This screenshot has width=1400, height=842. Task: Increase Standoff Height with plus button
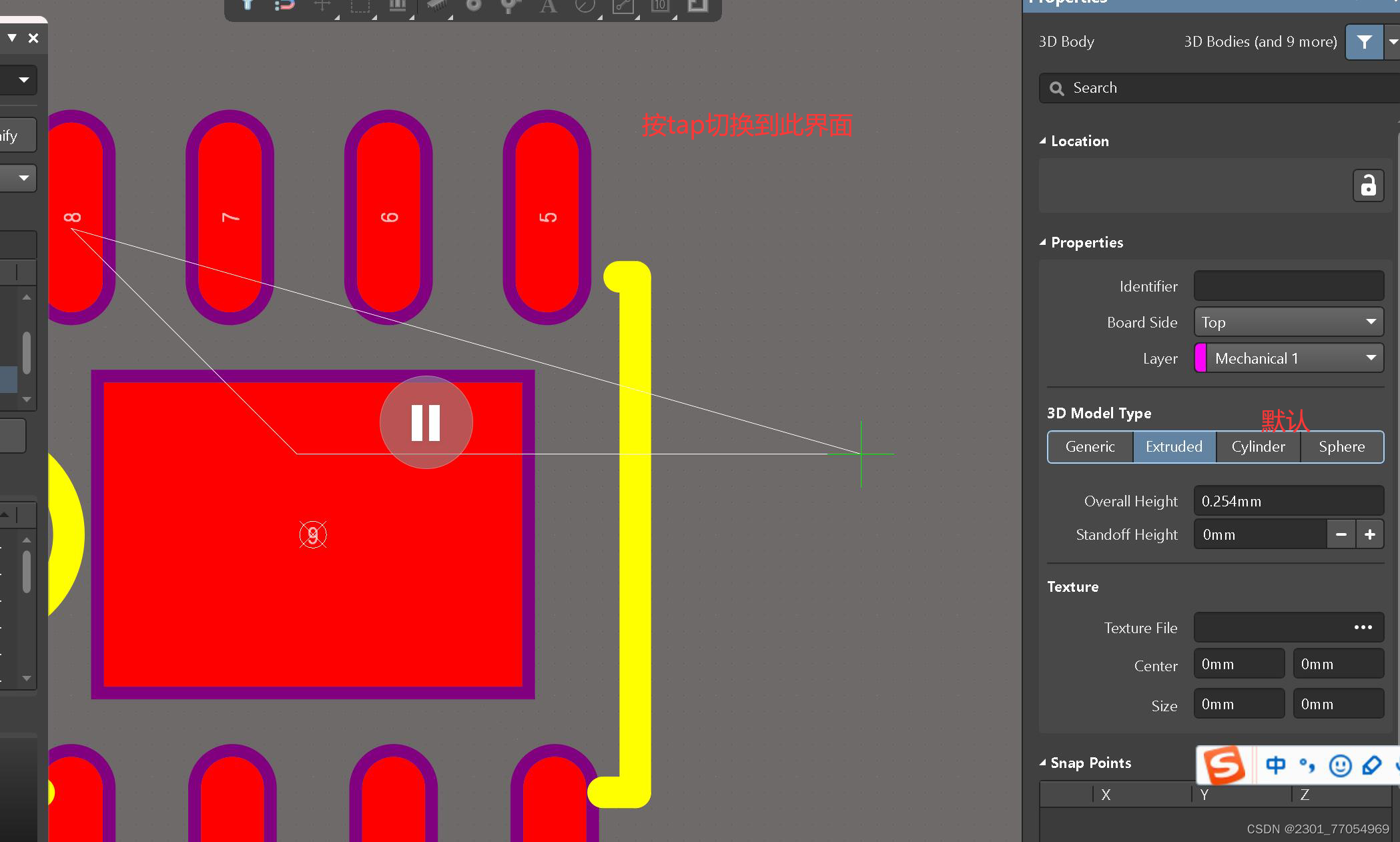[1370, 534]
